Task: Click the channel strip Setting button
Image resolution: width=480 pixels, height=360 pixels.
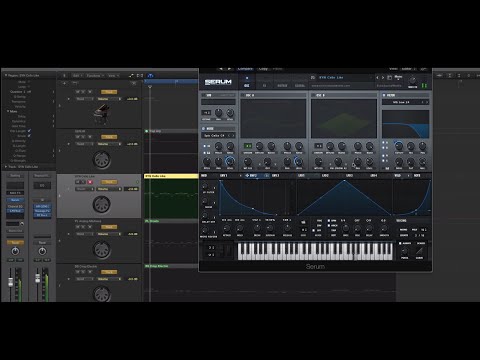Action: pos(15,175)
